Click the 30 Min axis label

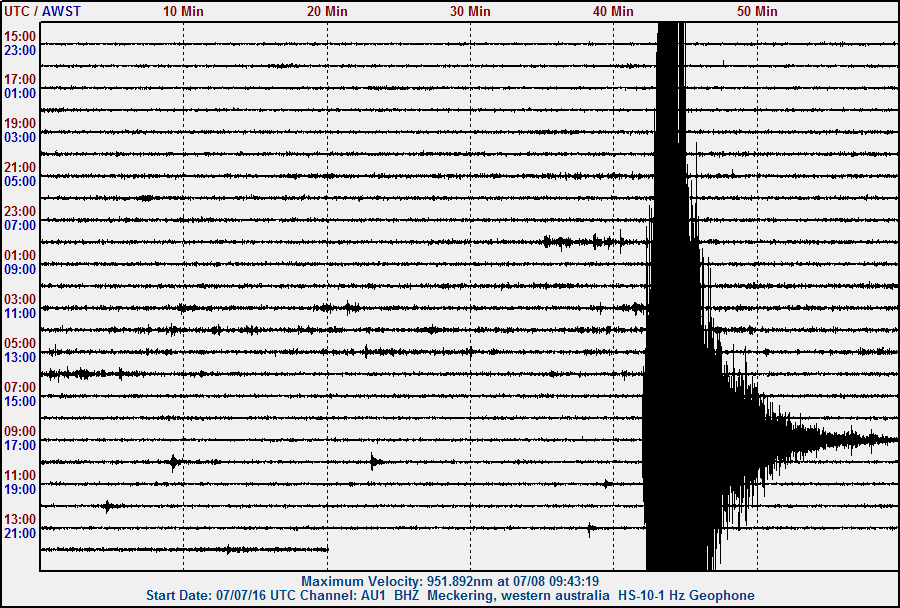[x=470, y=11]
